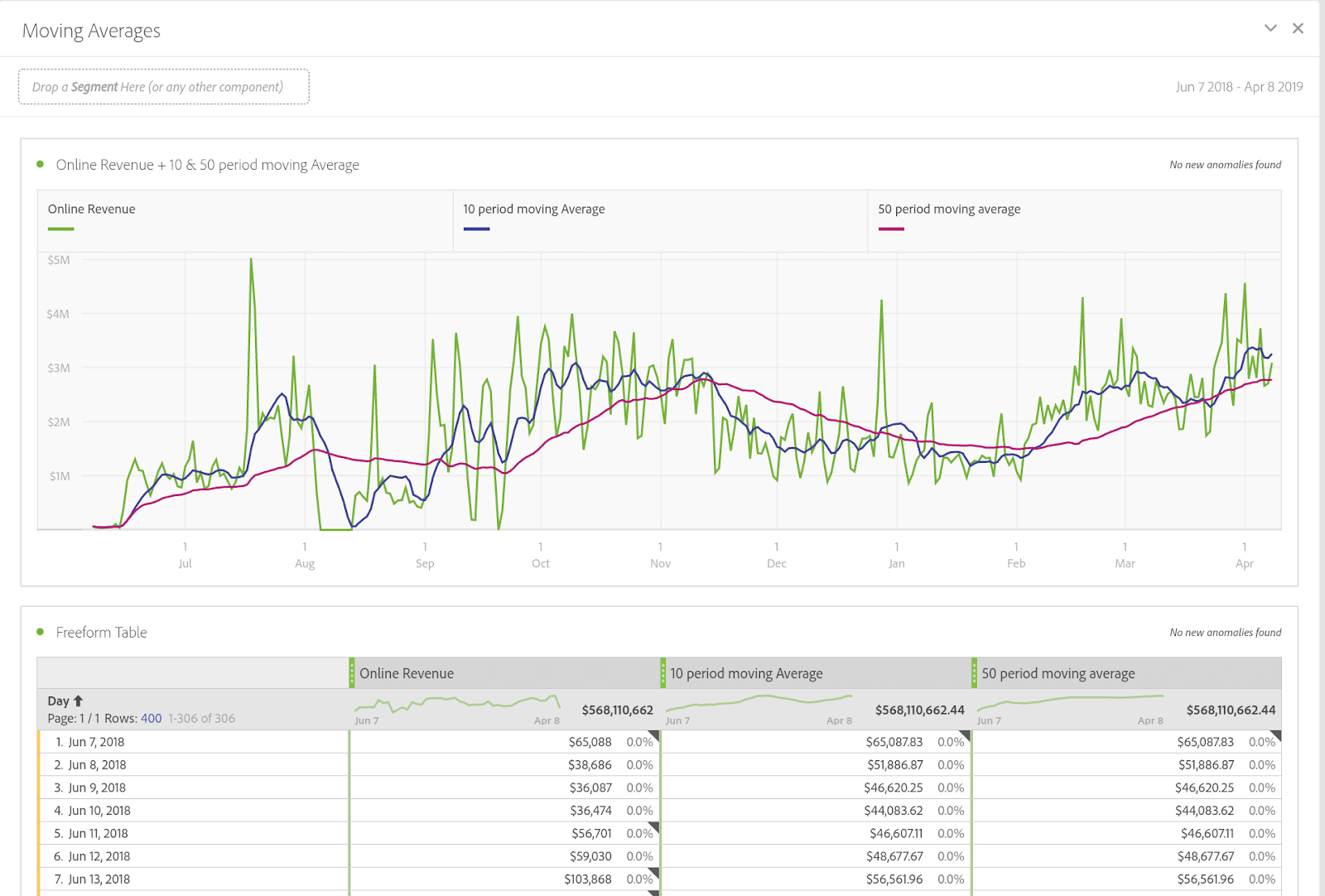Click the $46,620.25 10 period average cell
The width and height of the screenshot is (1325, 896).
(x=816, y=788)
